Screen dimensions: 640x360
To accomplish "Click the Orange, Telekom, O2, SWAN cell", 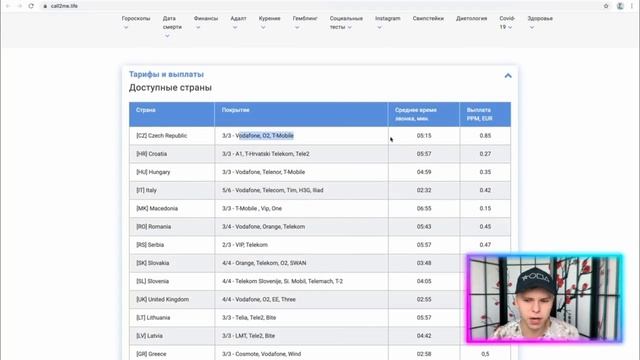I will tap(301, 263).
